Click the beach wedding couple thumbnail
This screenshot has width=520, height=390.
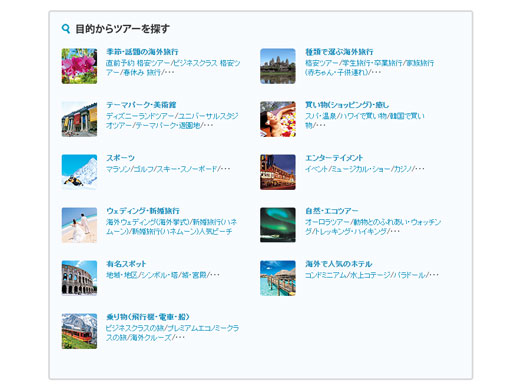[79, 225]
